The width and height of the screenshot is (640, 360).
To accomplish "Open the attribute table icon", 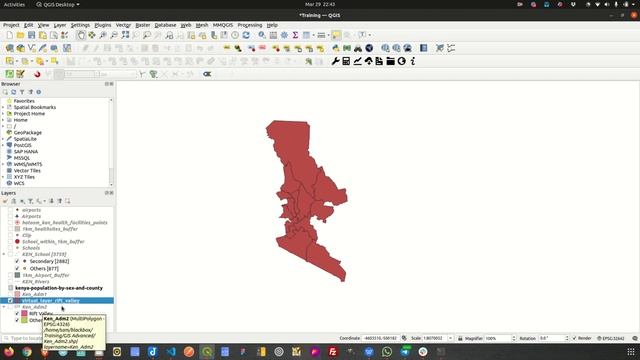I will tap(273, 35).
